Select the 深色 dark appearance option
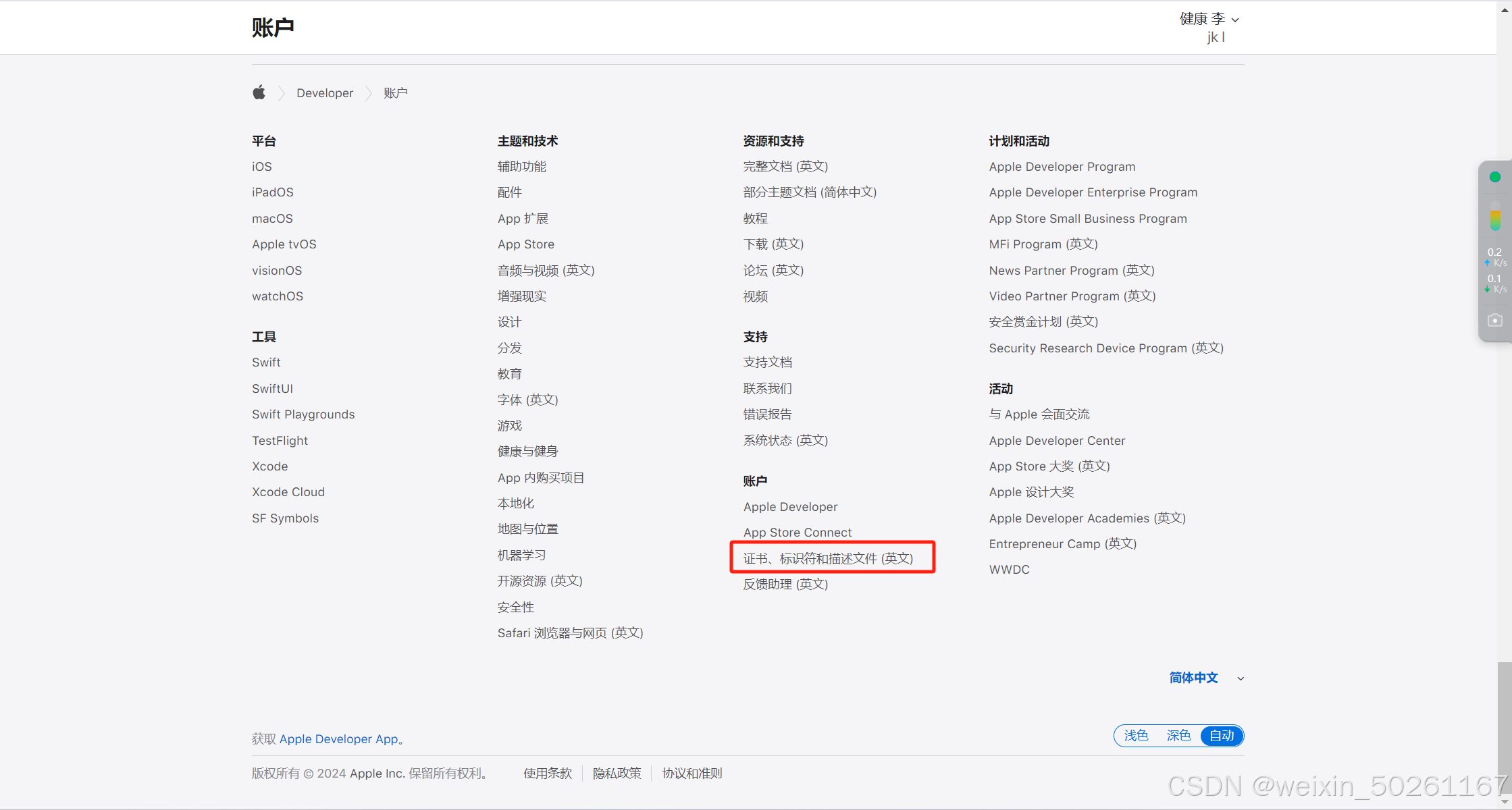 [x=1178, y=736]
